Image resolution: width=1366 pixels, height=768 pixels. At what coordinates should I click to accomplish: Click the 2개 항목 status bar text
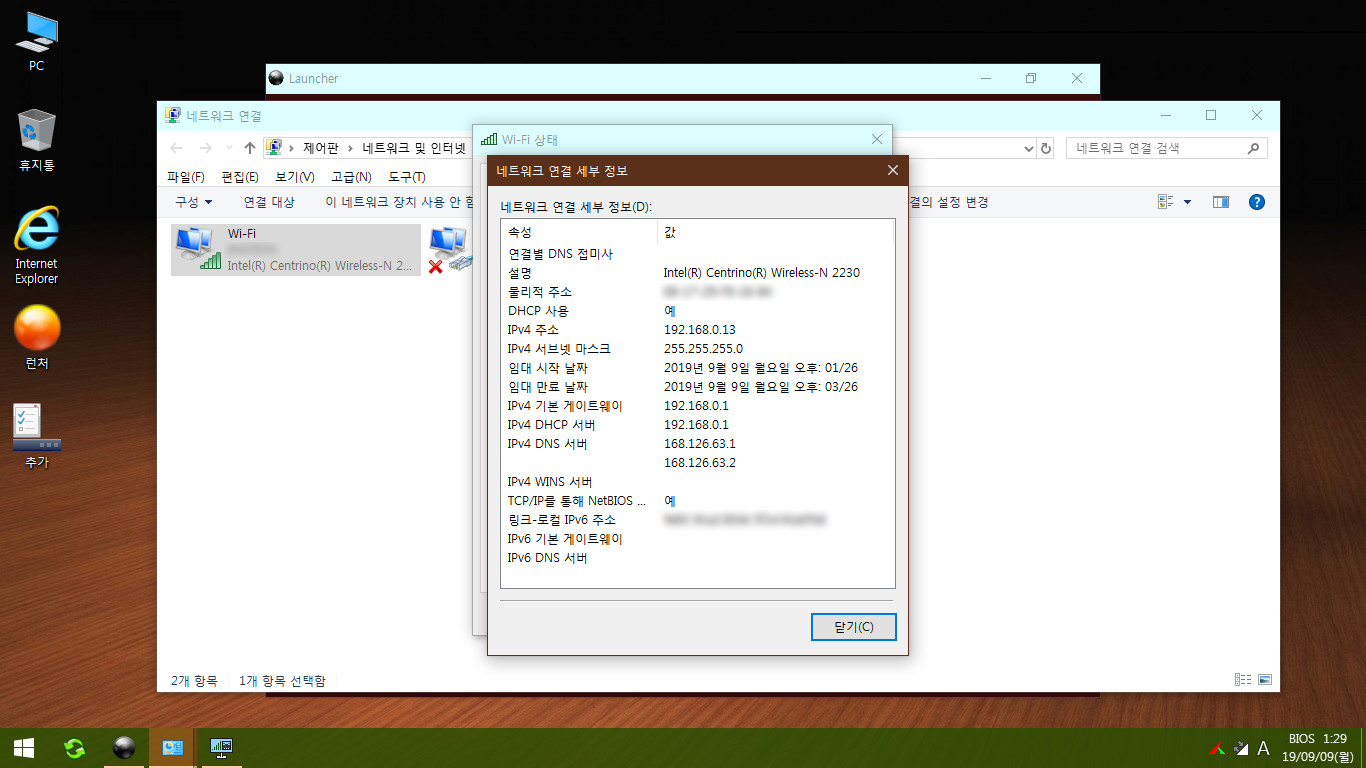pyautogui.click(x=194, y=681)
